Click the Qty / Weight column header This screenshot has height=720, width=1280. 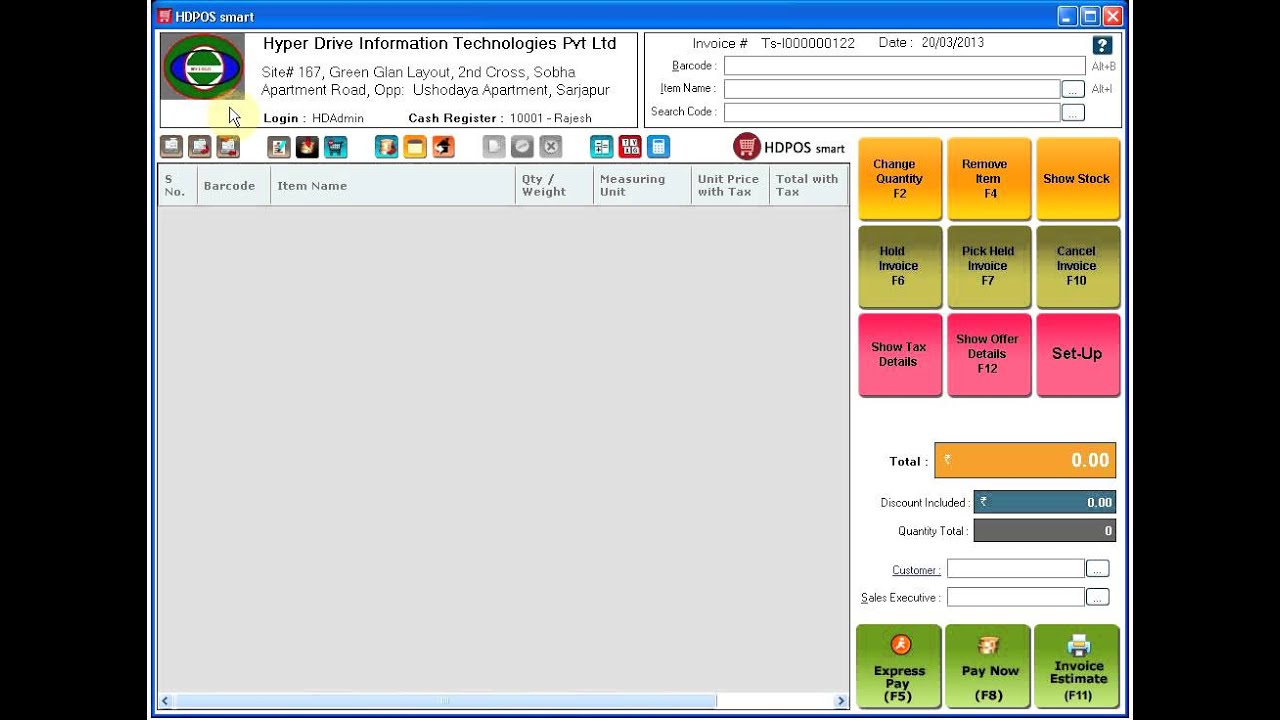[554, 185]
